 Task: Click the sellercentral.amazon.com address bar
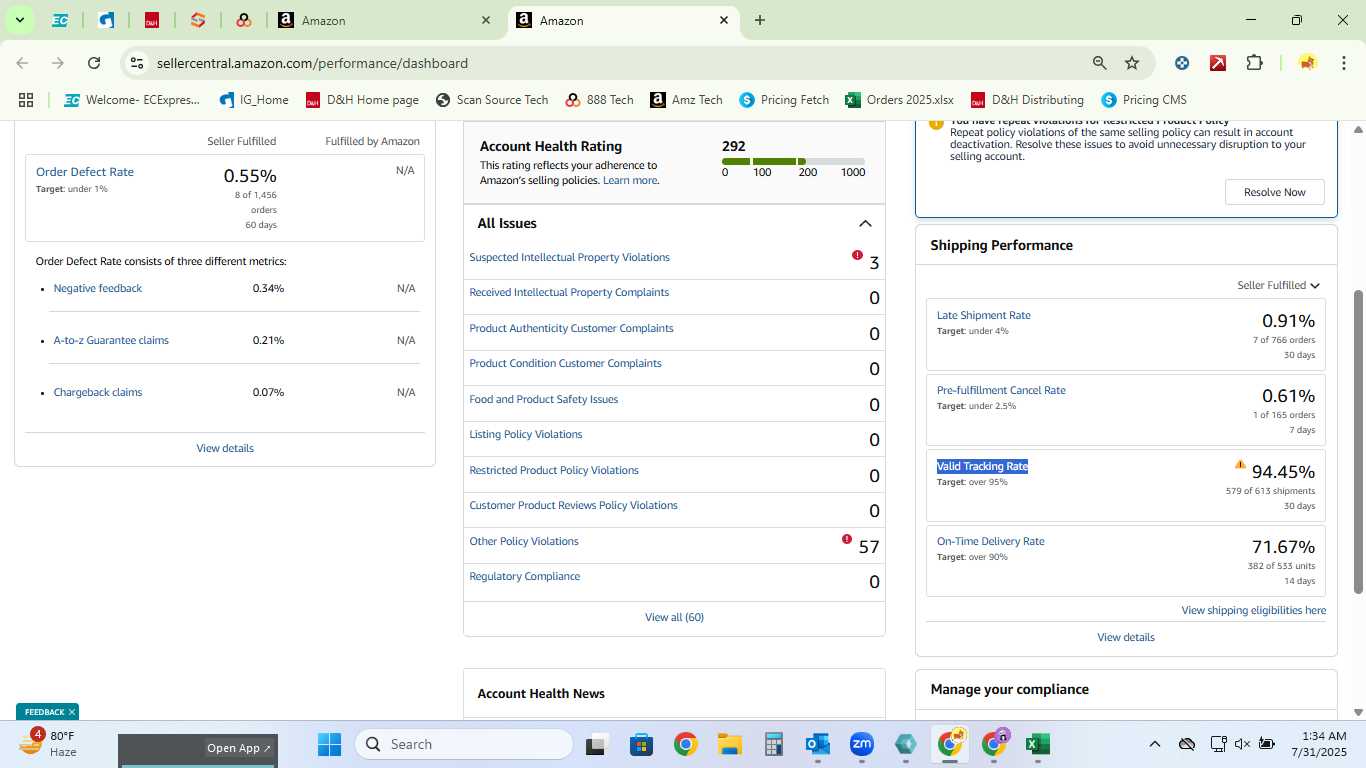(x=312, y=63)
